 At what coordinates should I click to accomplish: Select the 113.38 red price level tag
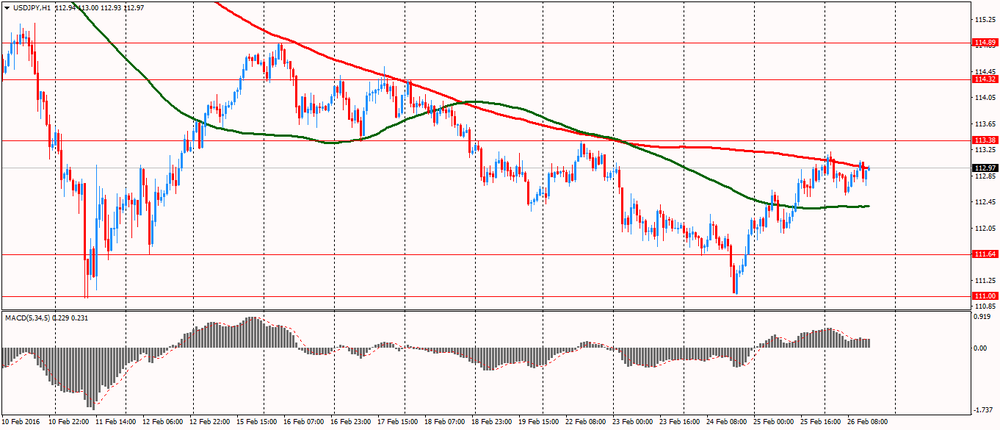(x=984, y=140)
